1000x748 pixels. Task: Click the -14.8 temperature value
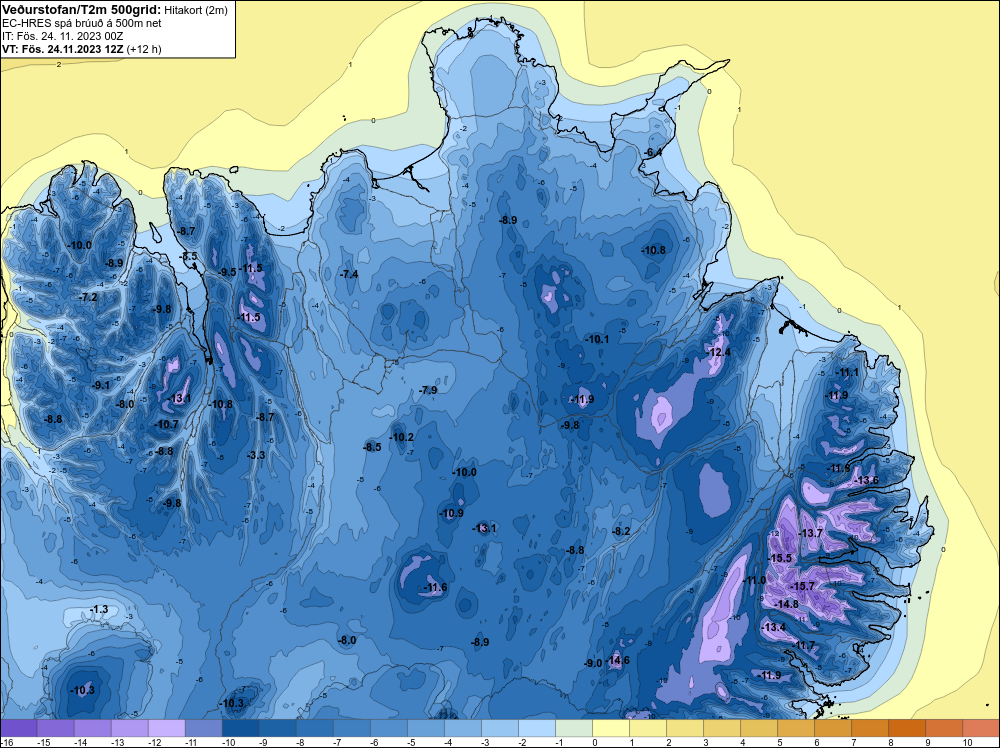click(786, 604)
